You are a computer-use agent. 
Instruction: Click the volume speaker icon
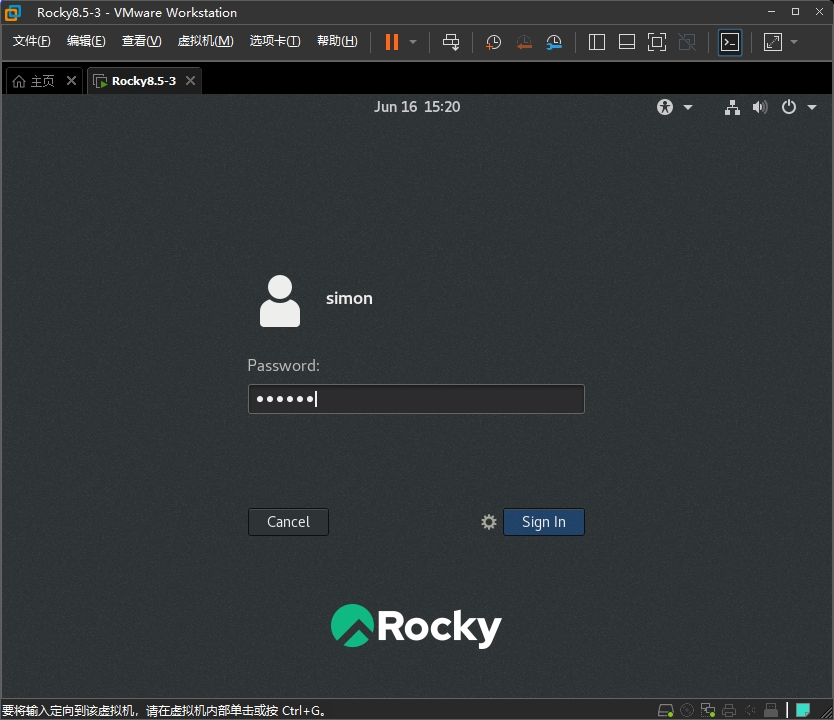click(760, 107)
